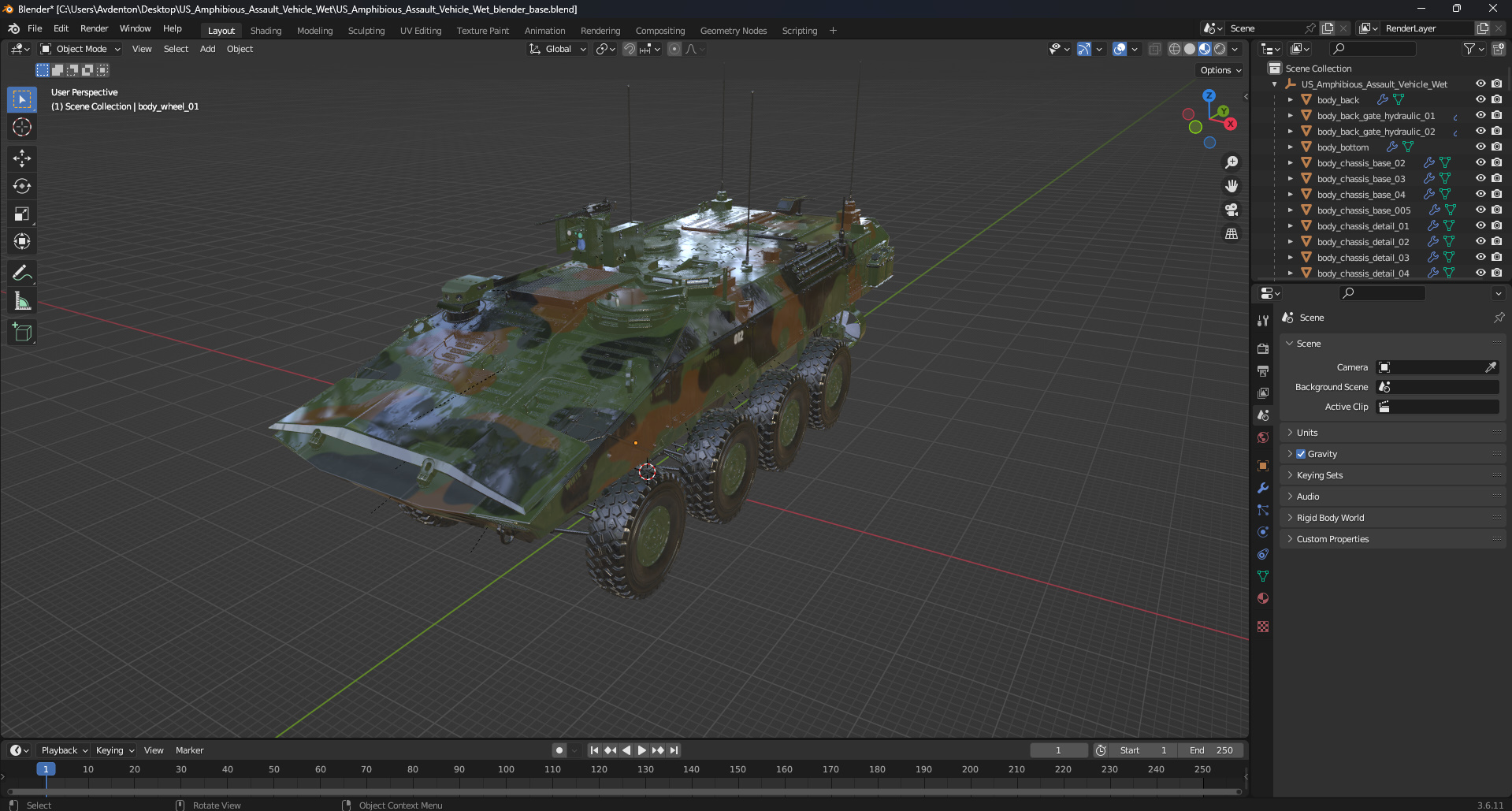Open the Output properties tab
Image resolution: width=1512 pixels, height=811 pixels.
coord(1263,370)
